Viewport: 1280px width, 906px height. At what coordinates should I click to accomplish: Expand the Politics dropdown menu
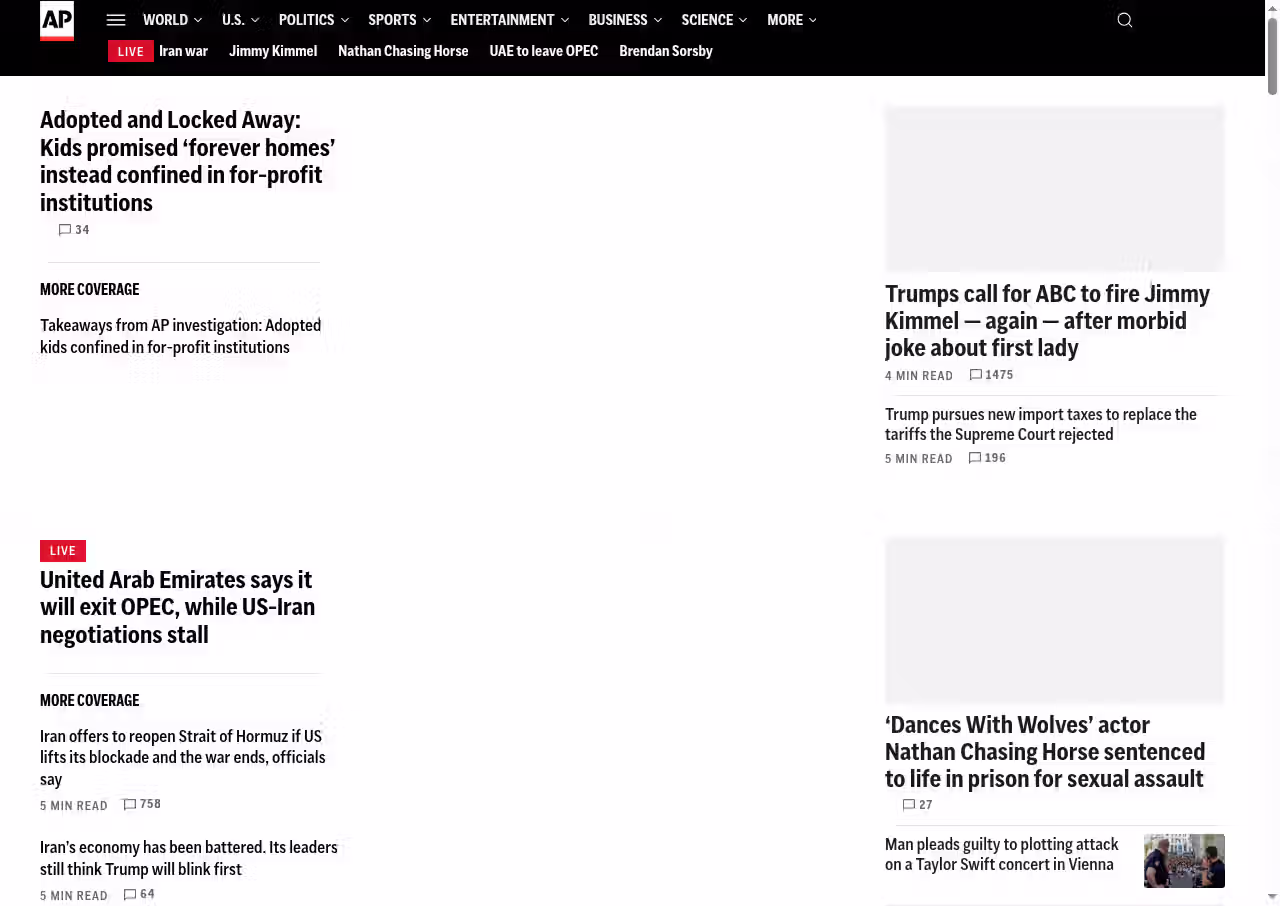313,20
